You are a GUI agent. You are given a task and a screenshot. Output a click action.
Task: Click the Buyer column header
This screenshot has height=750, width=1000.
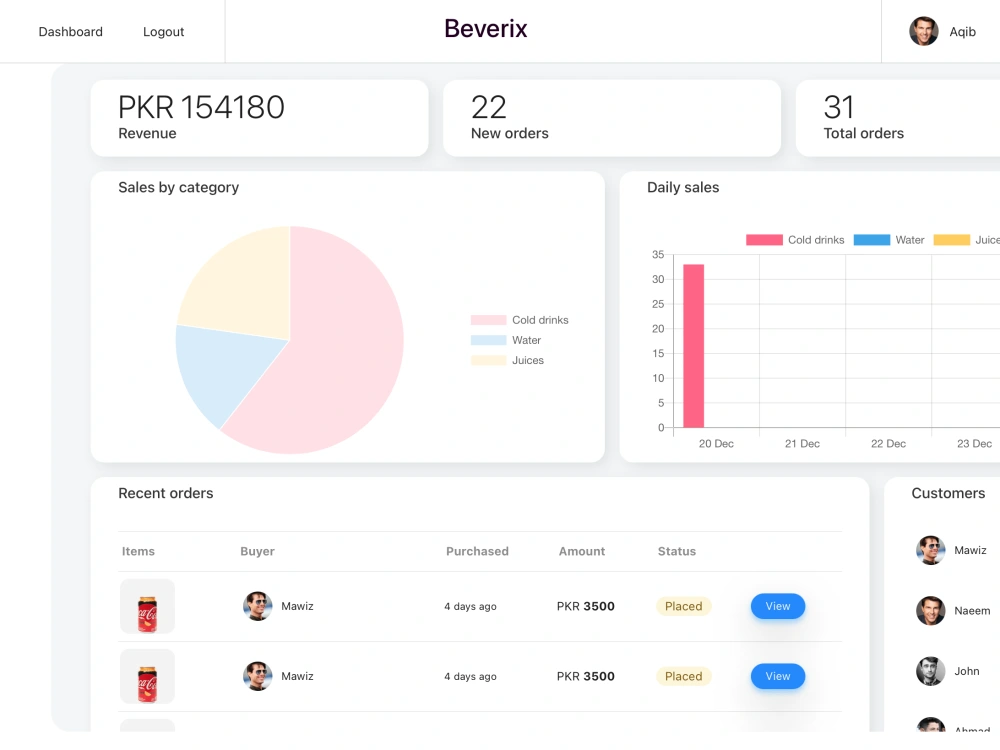click(257, 551)
